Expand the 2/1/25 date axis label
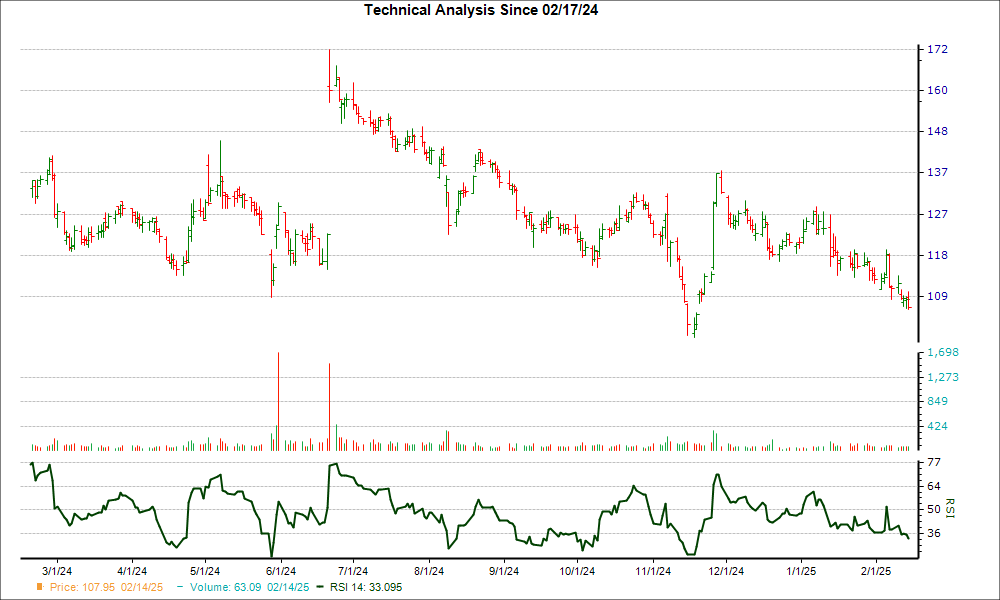The image size is (1000, 600). (x=875, y=568)
